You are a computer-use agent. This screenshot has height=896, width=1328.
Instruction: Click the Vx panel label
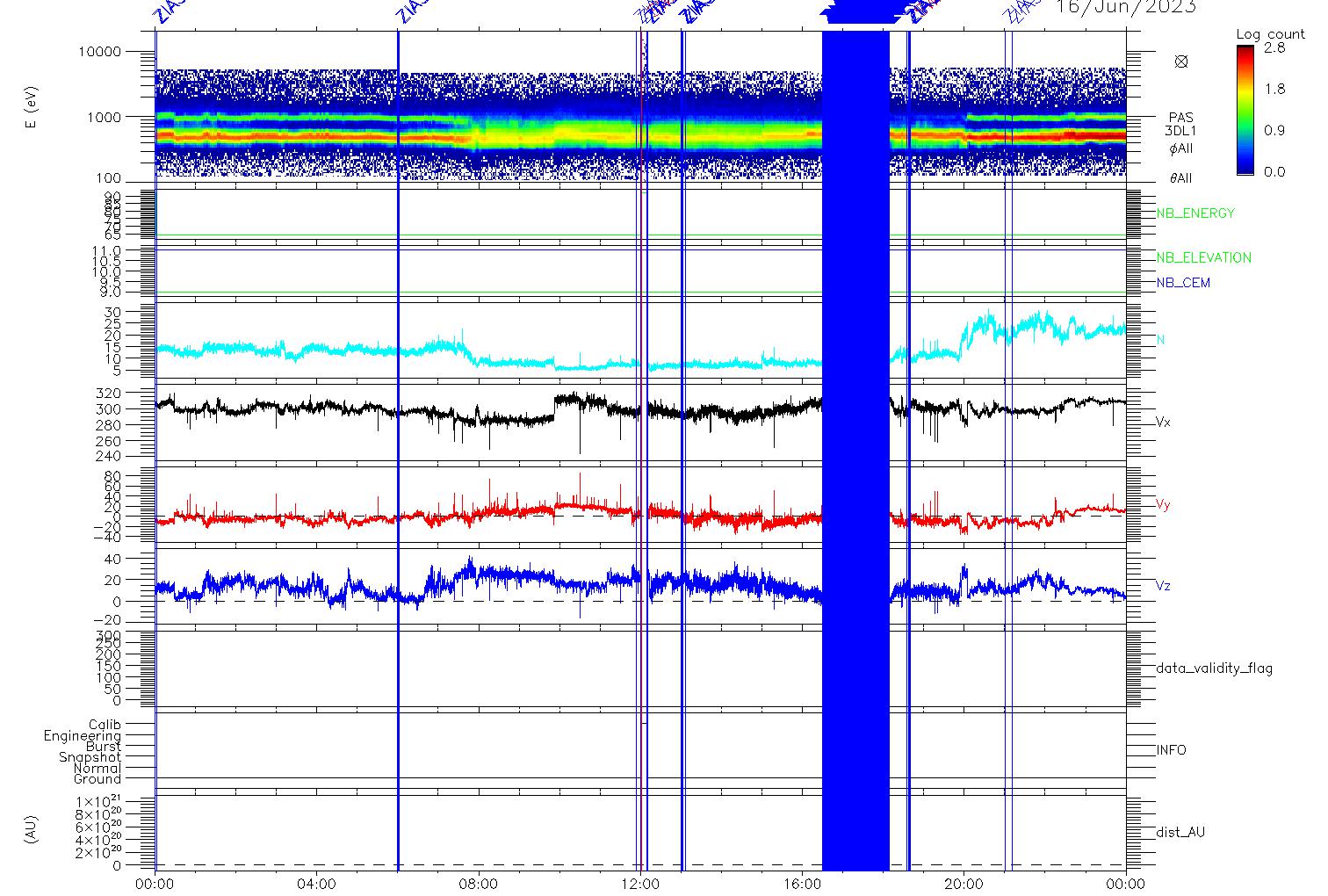tap(1163, 423)
